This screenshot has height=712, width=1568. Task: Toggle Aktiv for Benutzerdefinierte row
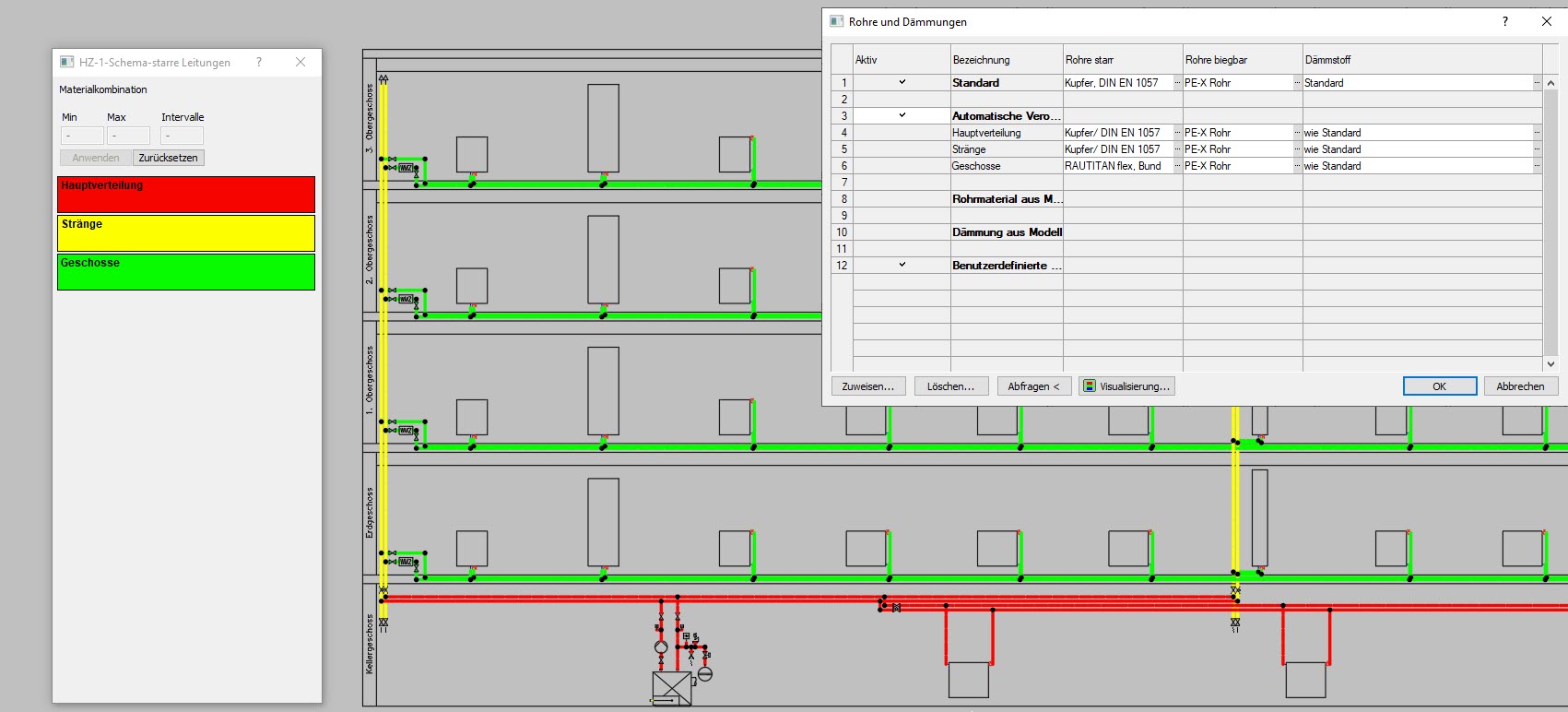(x=902, y=266)
